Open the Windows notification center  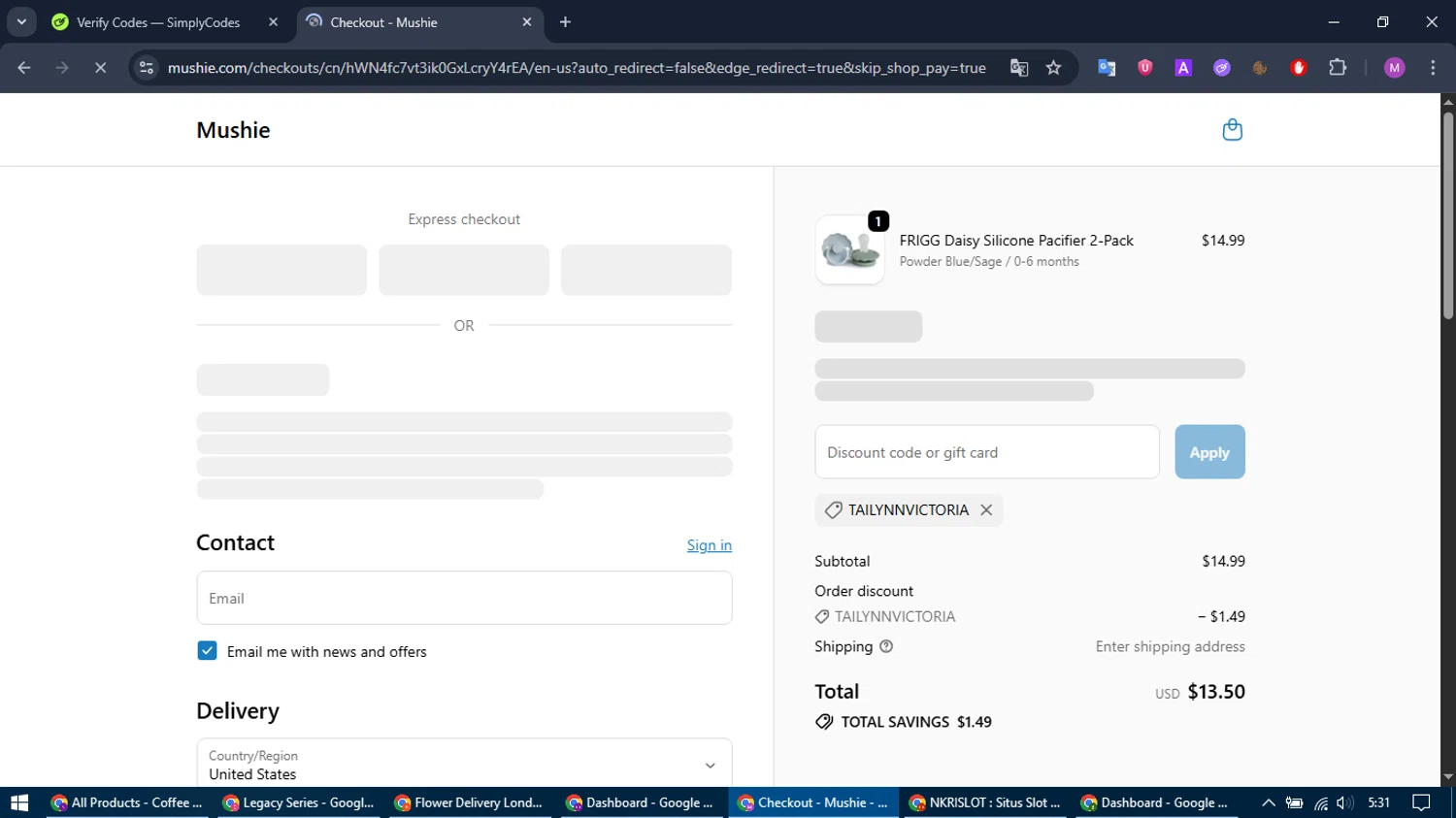tap(1422, 802)
